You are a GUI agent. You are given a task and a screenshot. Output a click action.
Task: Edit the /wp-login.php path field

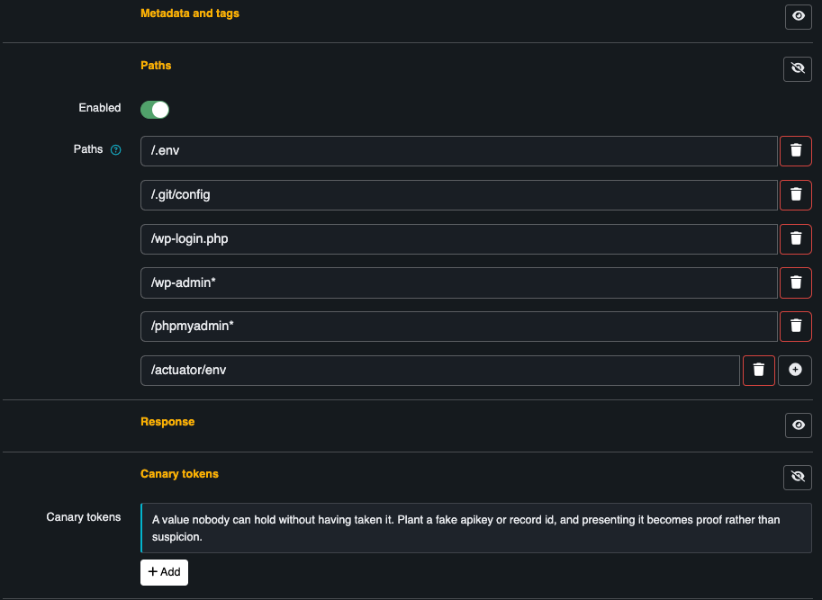[x=459, y=239]
